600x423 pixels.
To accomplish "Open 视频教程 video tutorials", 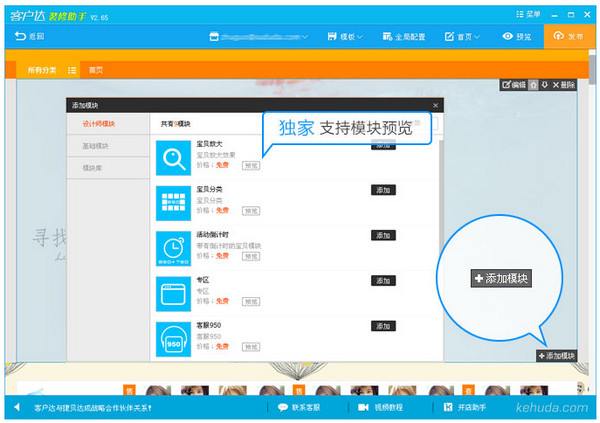I will [x=380, y=407].
